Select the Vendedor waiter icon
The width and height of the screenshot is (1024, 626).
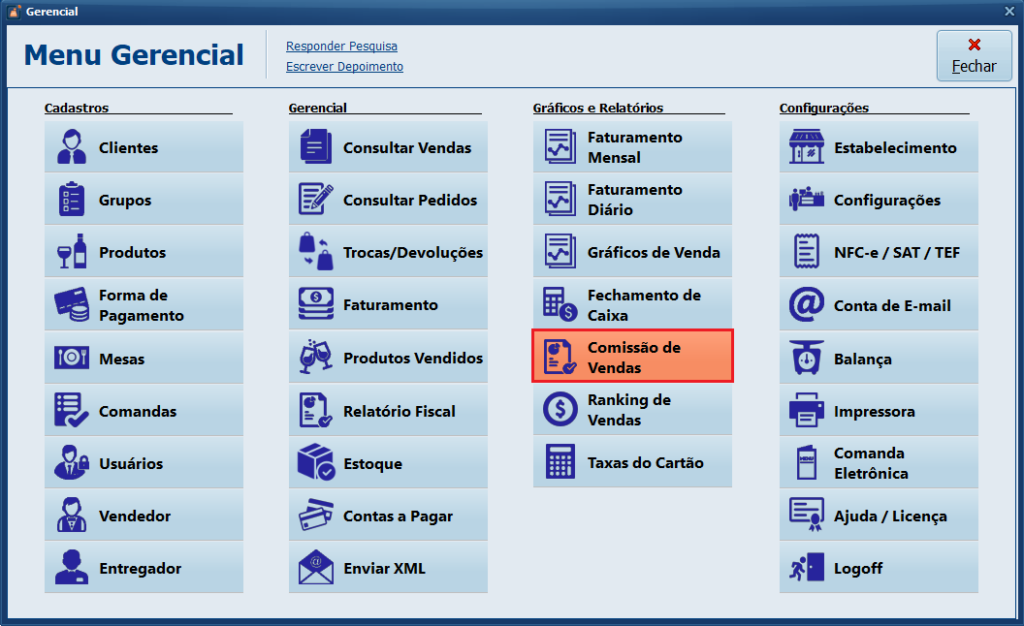point(71,515)
